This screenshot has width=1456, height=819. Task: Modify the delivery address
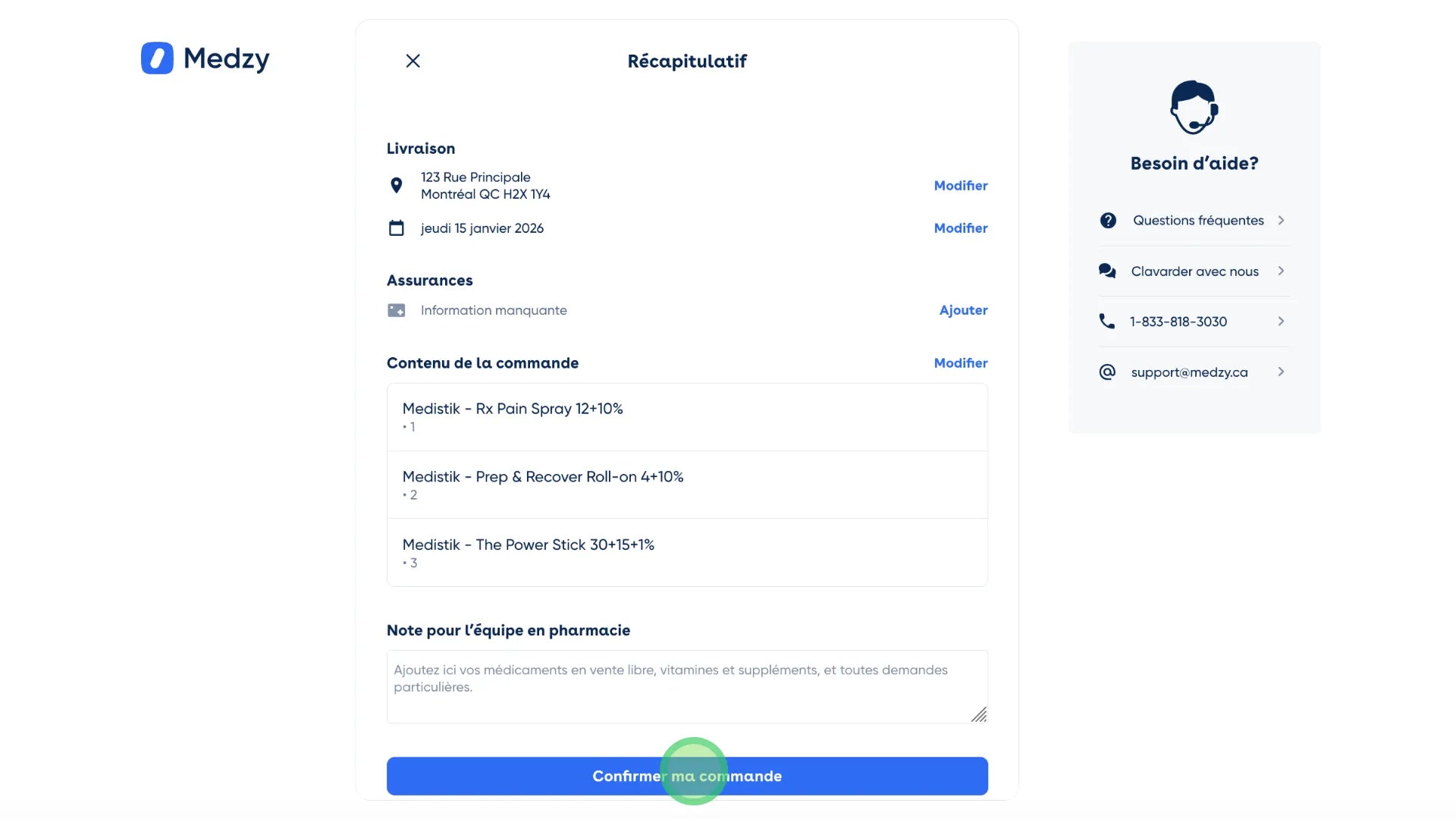point(960,185)
